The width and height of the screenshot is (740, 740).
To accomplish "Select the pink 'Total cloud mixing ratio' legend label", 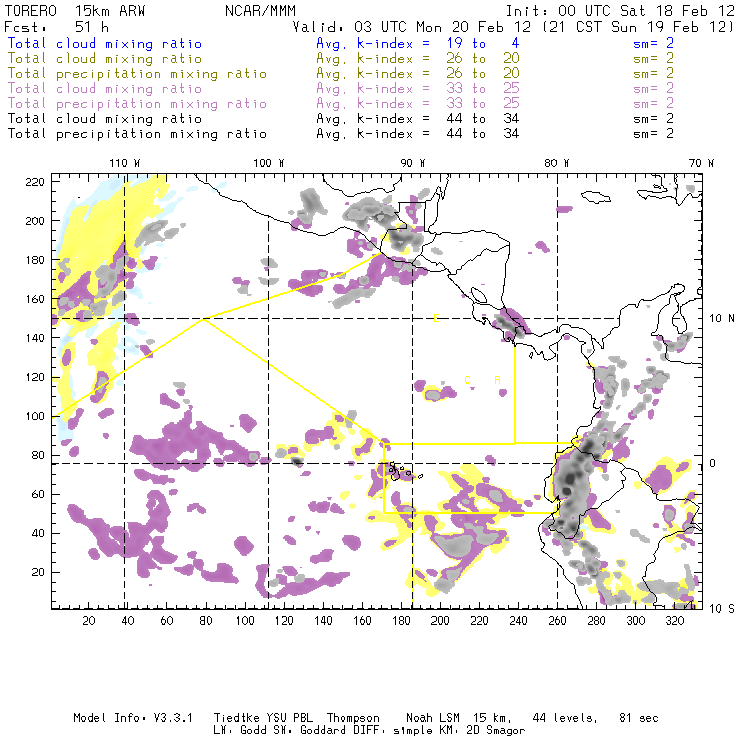I will point(105,89).
